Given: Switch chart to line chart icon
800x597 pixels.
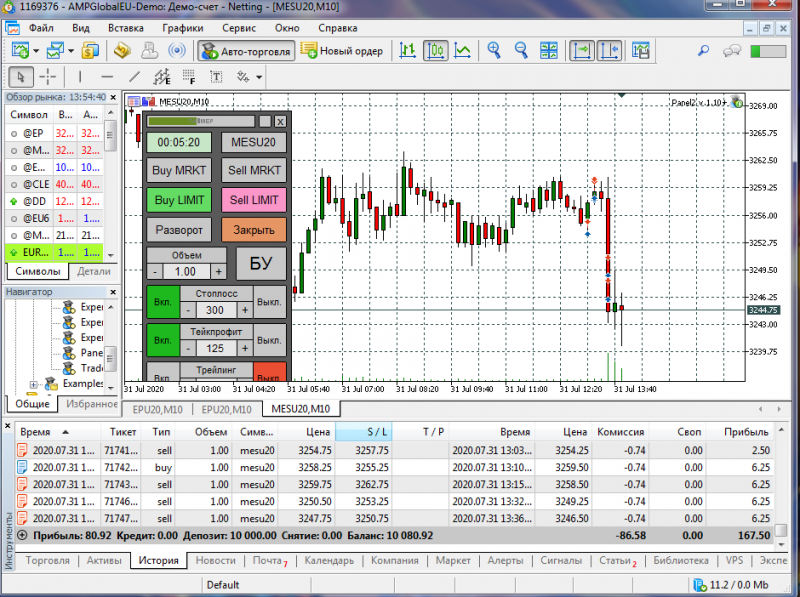Looking at the screenshot, I should [x=462, y=51].
